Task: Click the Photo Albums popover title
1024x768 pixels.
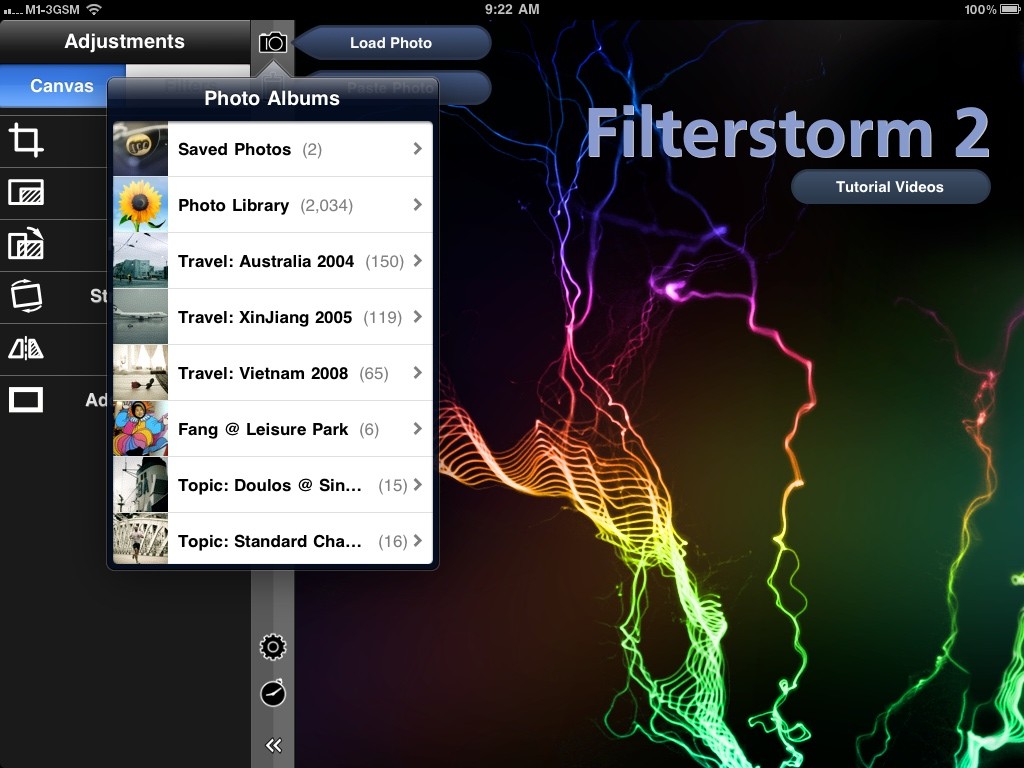Action: [x=272, y=99]
